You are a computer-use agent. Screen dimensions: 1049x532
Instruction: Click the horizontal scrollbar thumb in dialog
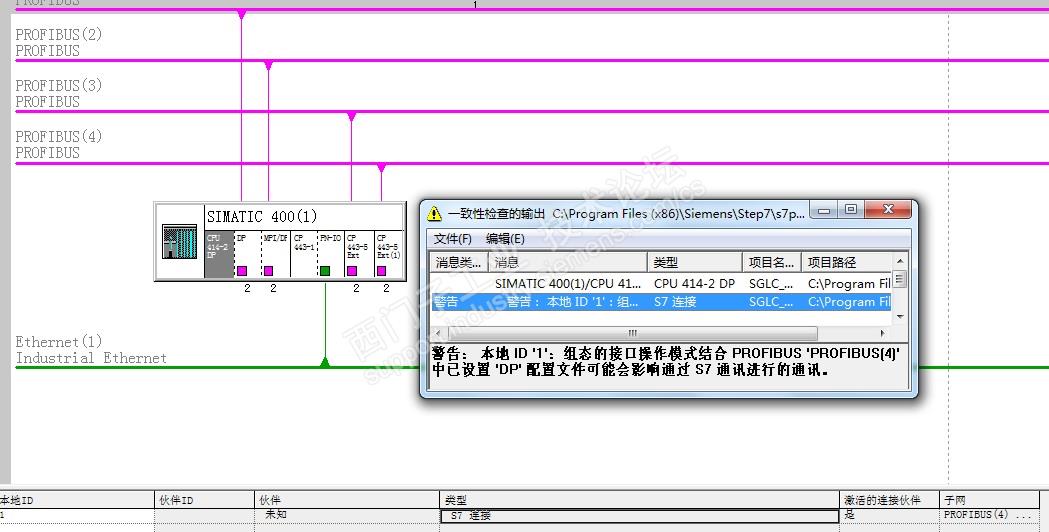[x=632, y=333]
